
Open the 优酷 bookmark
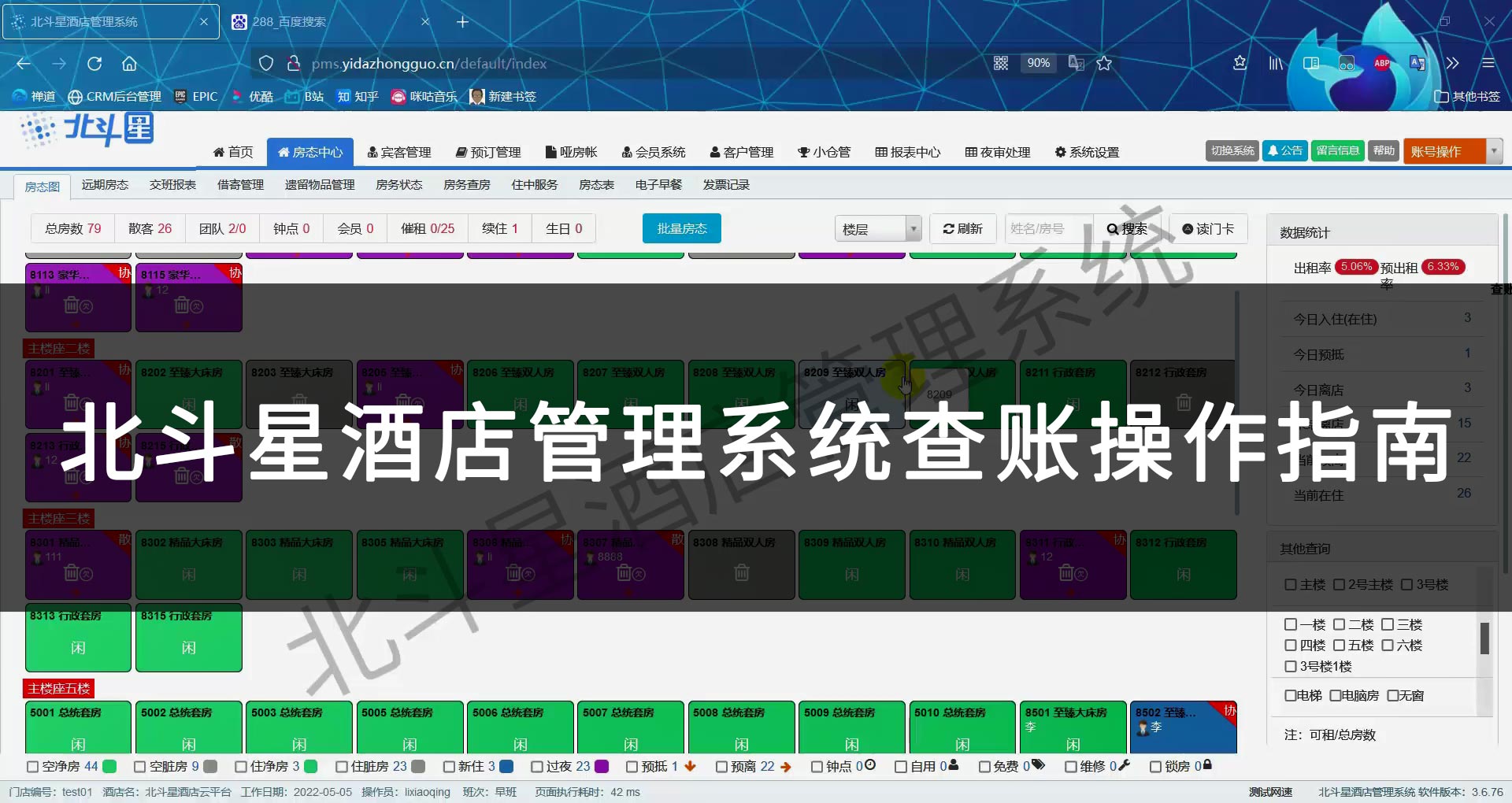pyautogui.click(x=253, y=96)
